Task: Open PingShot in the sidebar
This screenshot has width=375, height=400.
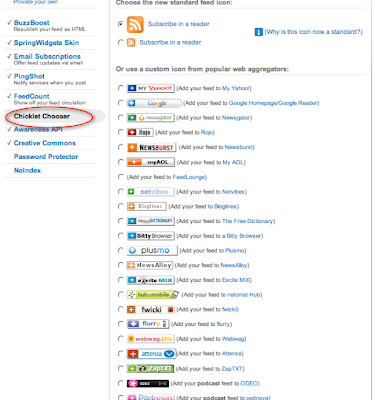Action: [x=29, y=76]
